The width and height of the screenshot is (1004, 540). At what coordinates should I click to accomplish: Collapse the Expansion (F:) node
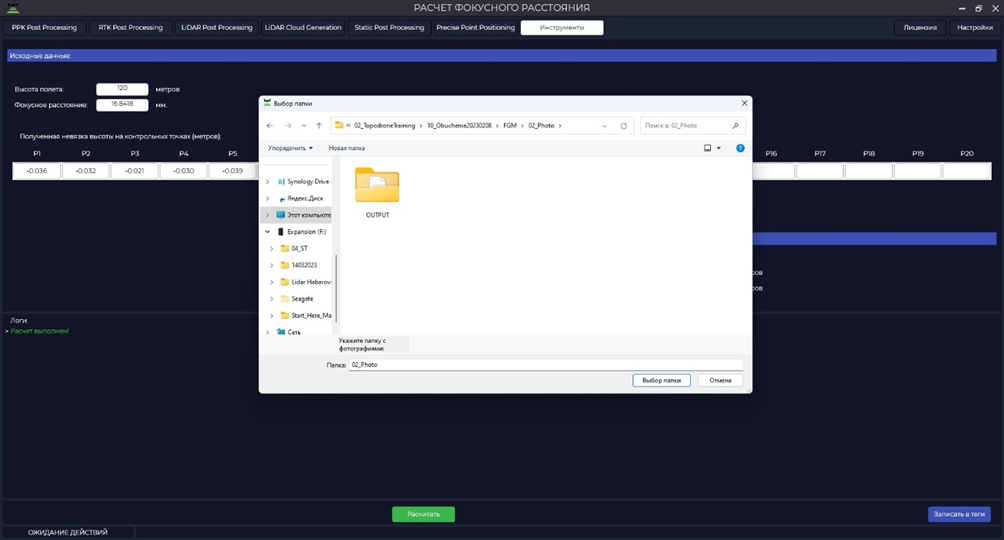click(268, 231)
